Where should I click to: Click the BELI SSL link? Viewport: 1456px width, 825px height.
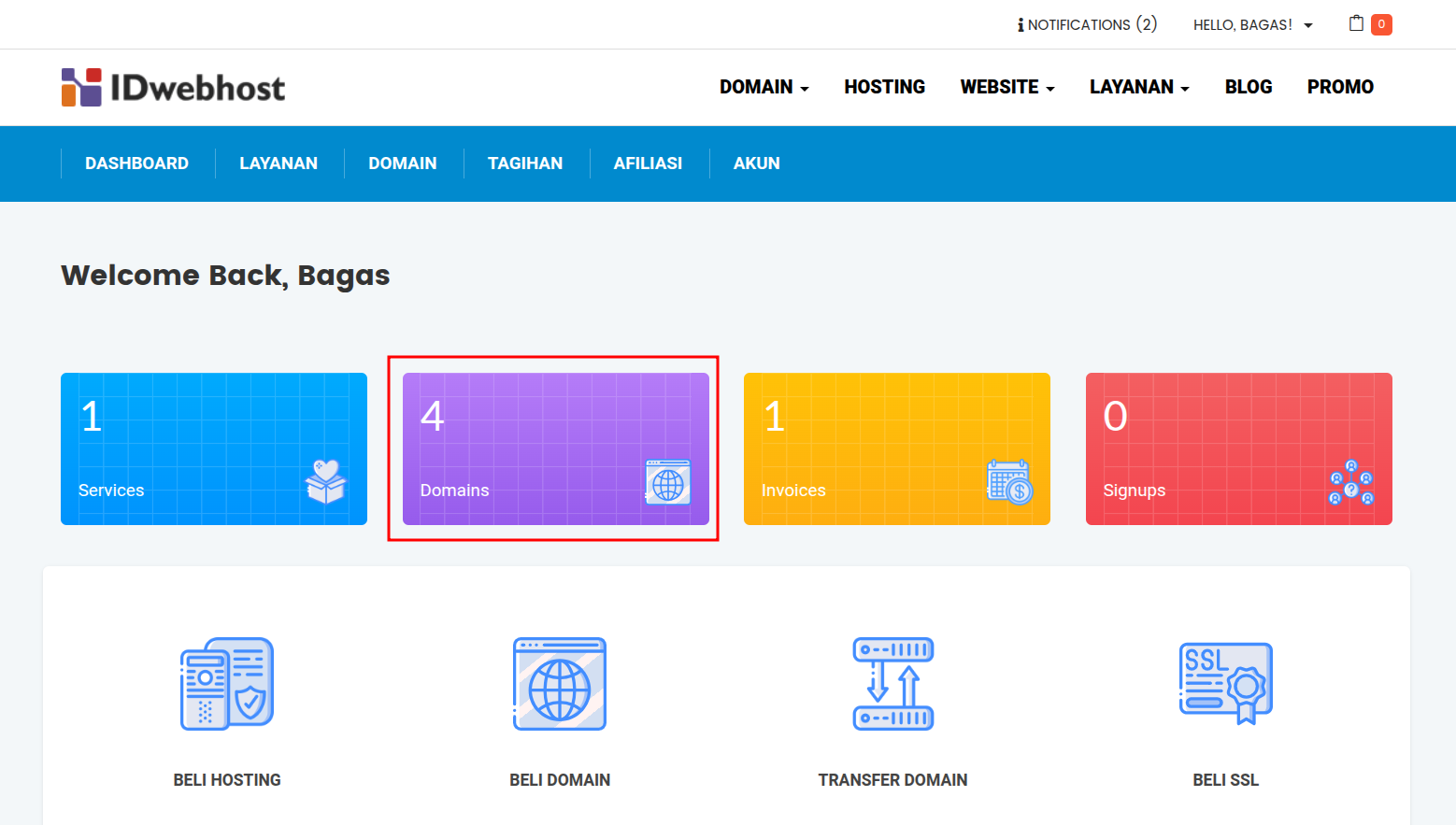(1226, 780)
